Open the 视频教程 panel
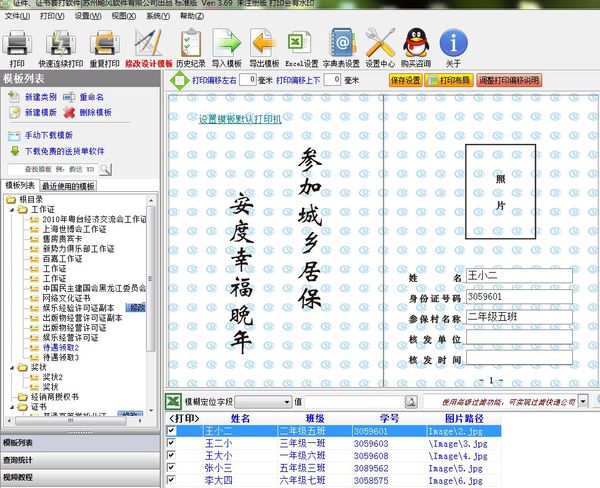 point(80,478)
